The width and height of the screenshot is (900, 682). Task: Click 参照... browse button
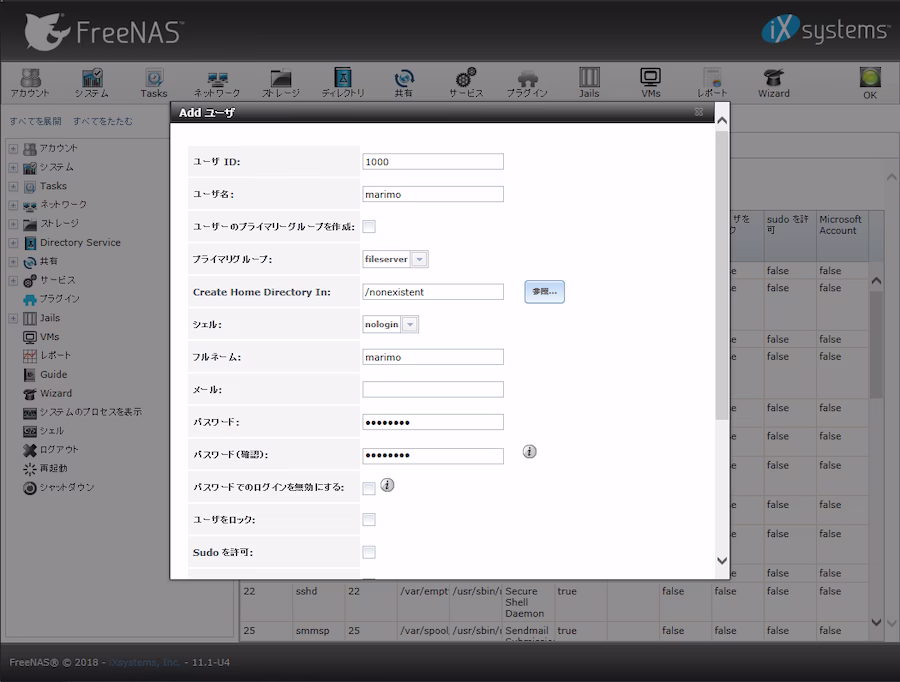(x=544, y=292)
